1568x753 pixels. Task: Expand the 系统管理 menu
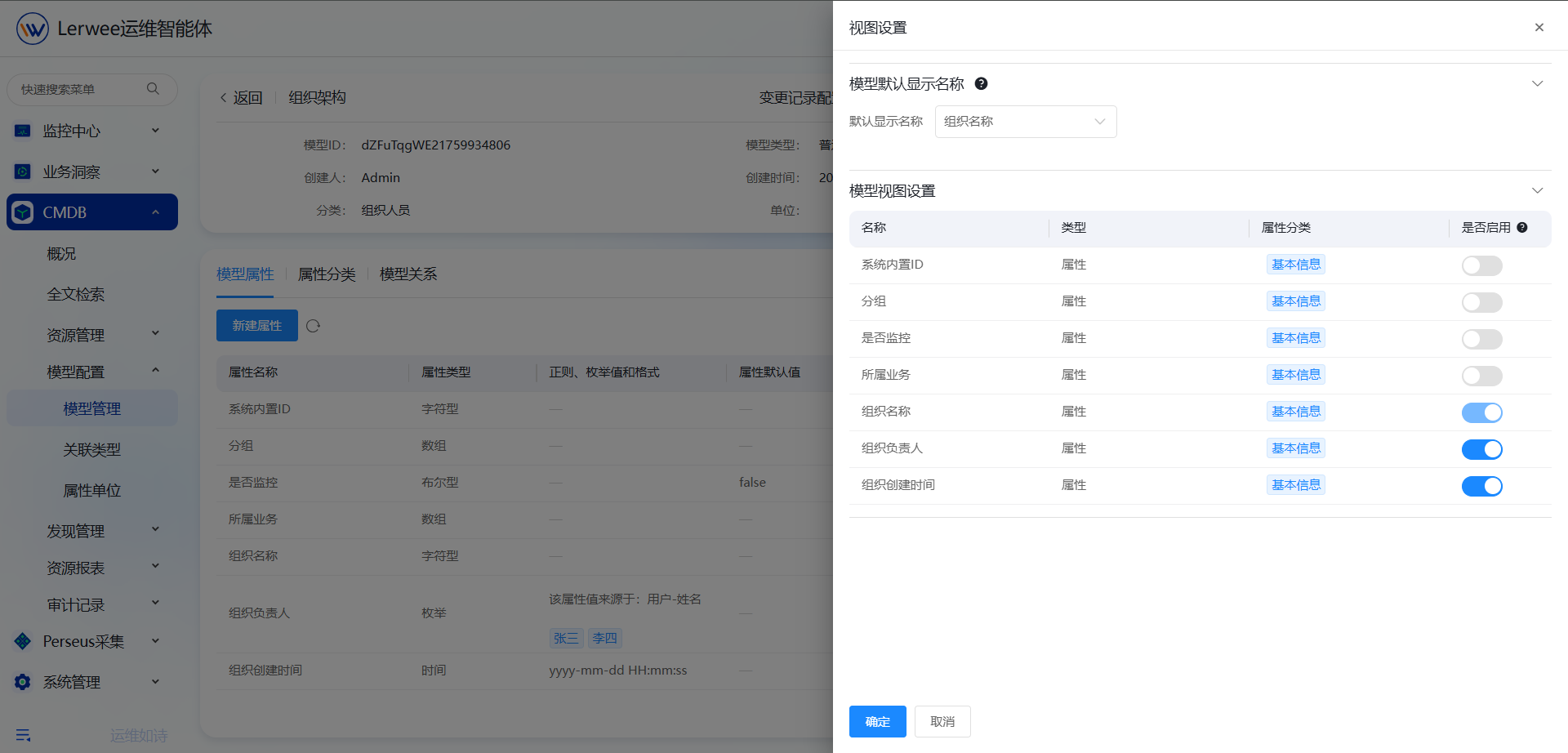click(x=155, y=681)
